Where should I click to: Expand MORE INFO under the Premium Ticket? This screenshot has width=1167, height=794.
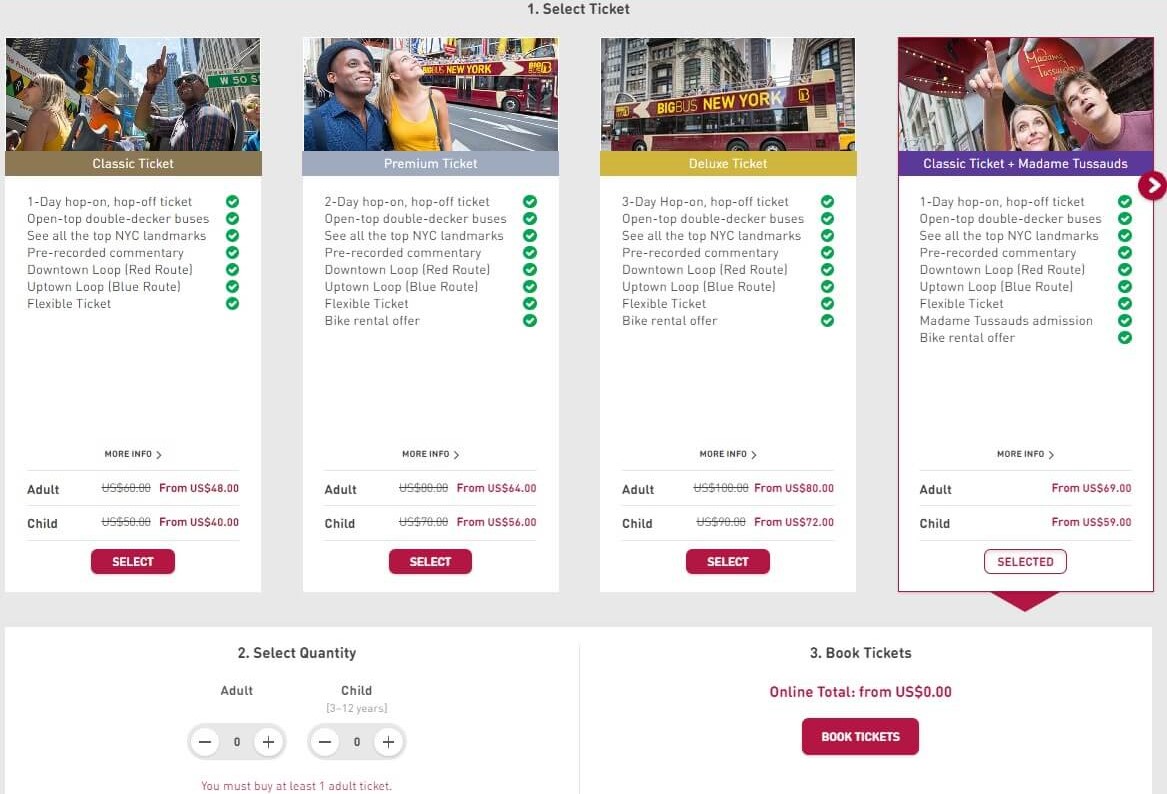coord(430,454)
